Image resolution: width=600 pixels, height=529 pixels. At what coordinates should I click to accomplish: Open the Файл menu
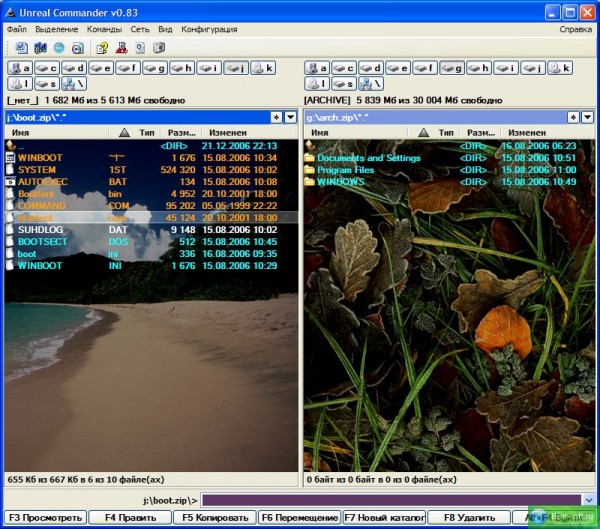pos(17,29)
